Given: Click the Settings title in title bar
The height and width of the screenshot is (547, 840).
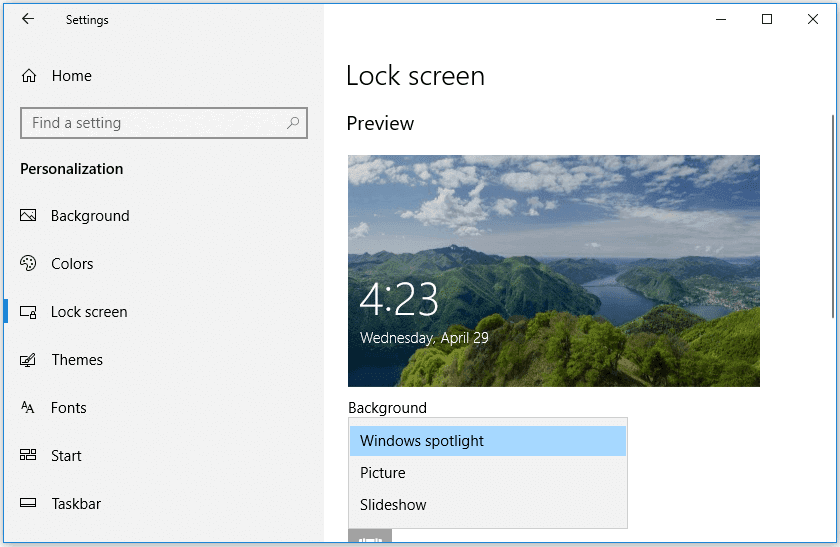Looking at the screenshot, I should [x=87, y=19].
